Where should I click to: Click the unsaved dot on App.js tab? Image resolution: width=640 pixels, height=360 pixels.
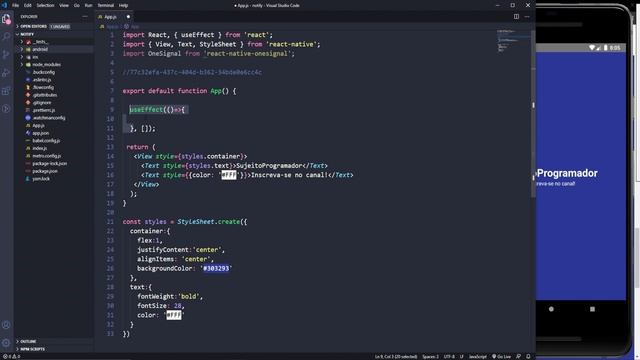click(128, 17)
